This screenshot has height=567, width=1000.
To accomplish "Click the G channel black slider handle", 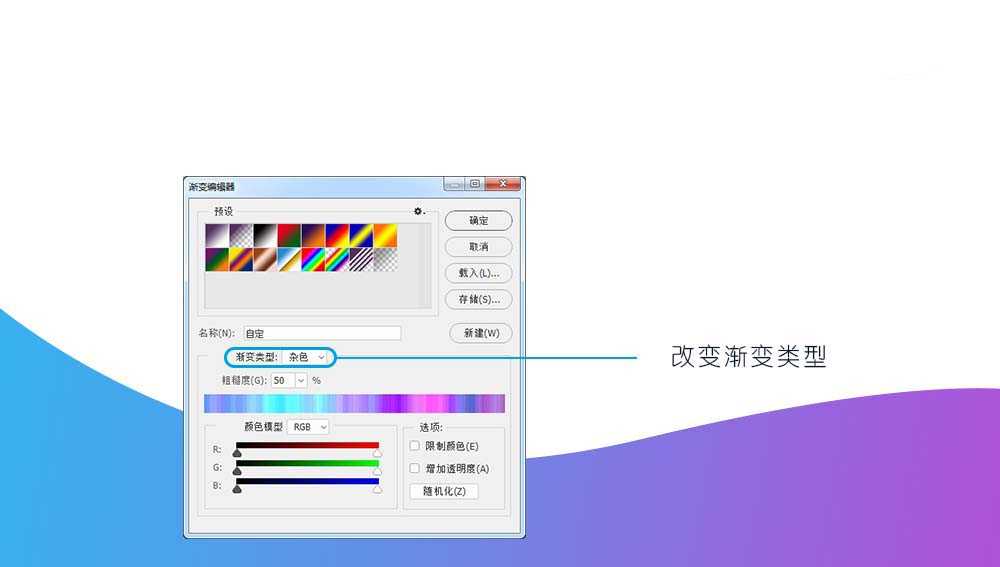I will click(237, 471).
